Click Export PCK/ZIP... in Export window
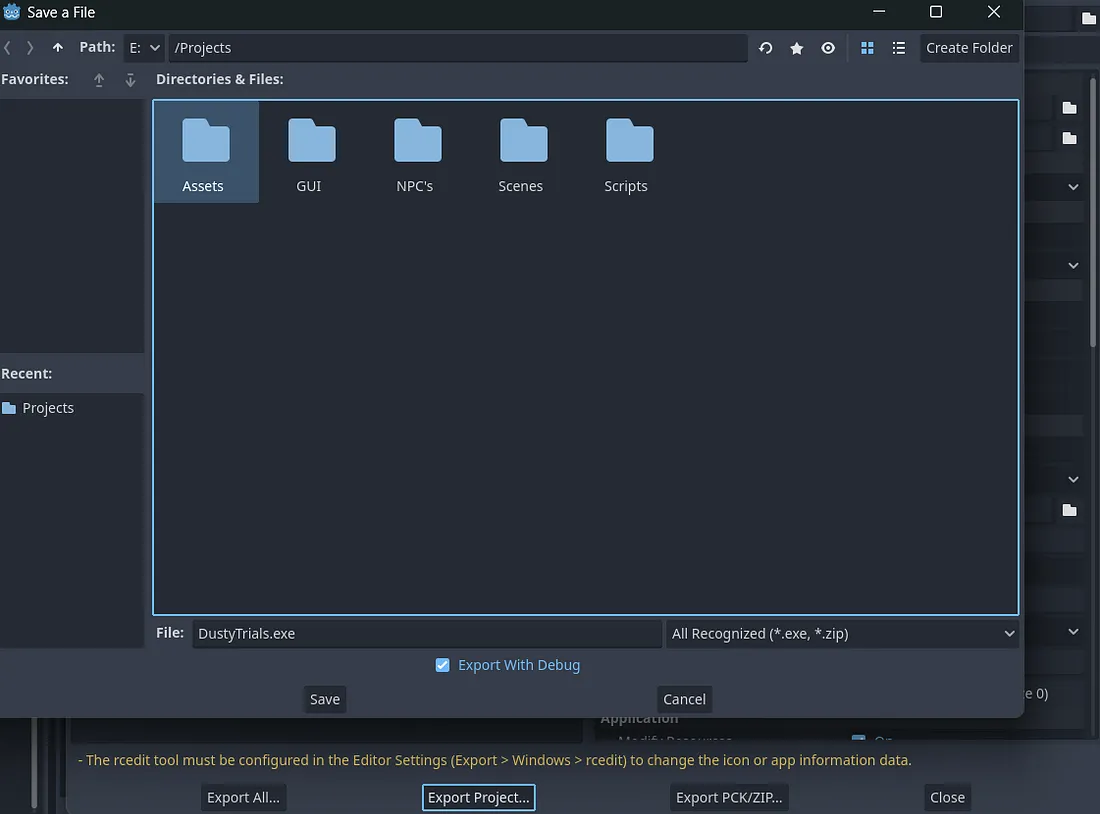 click(729, 797)
